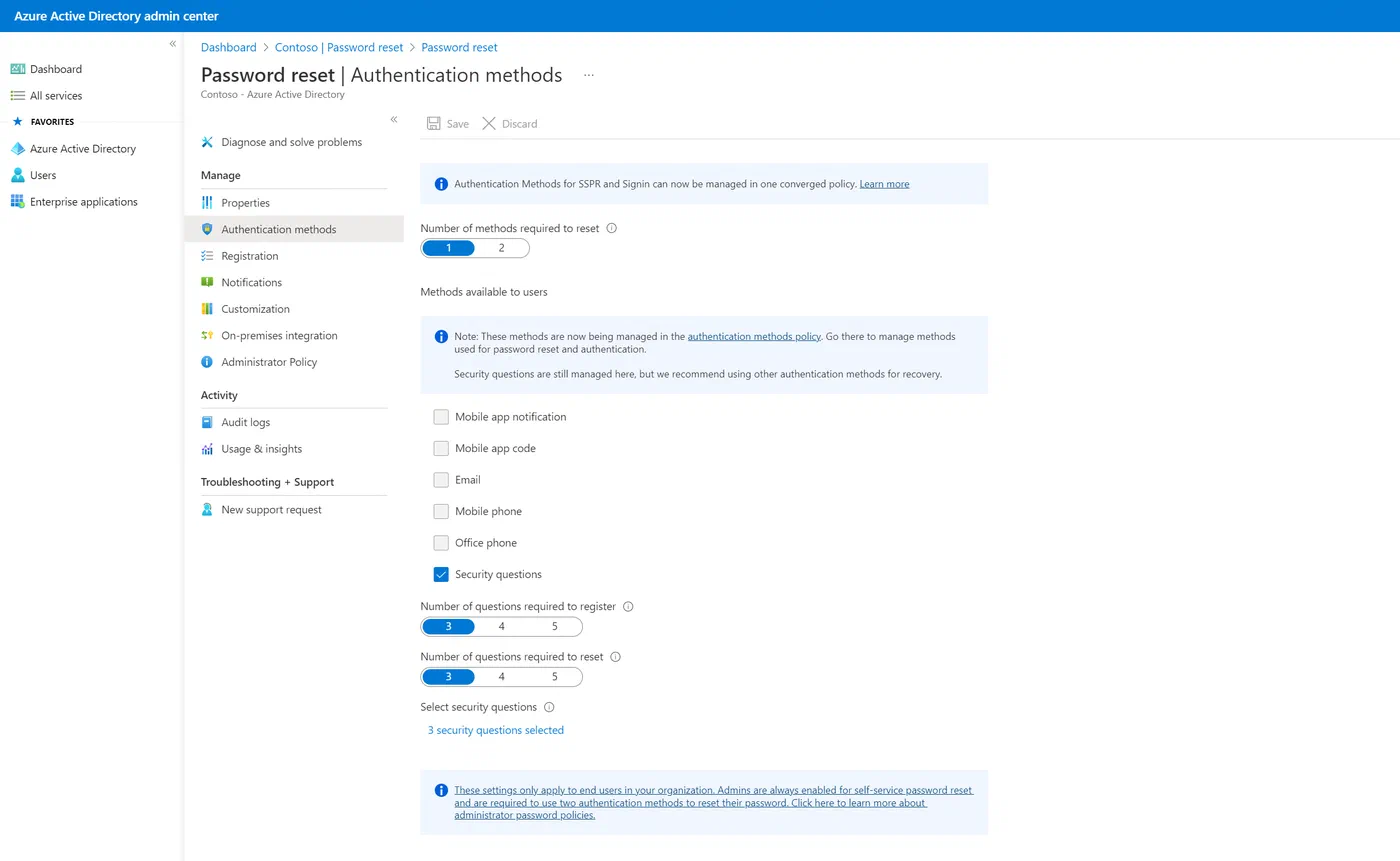Click the Save button in the toolbar
This screenshot has height=861, width=1400.
tap(448, 124)
